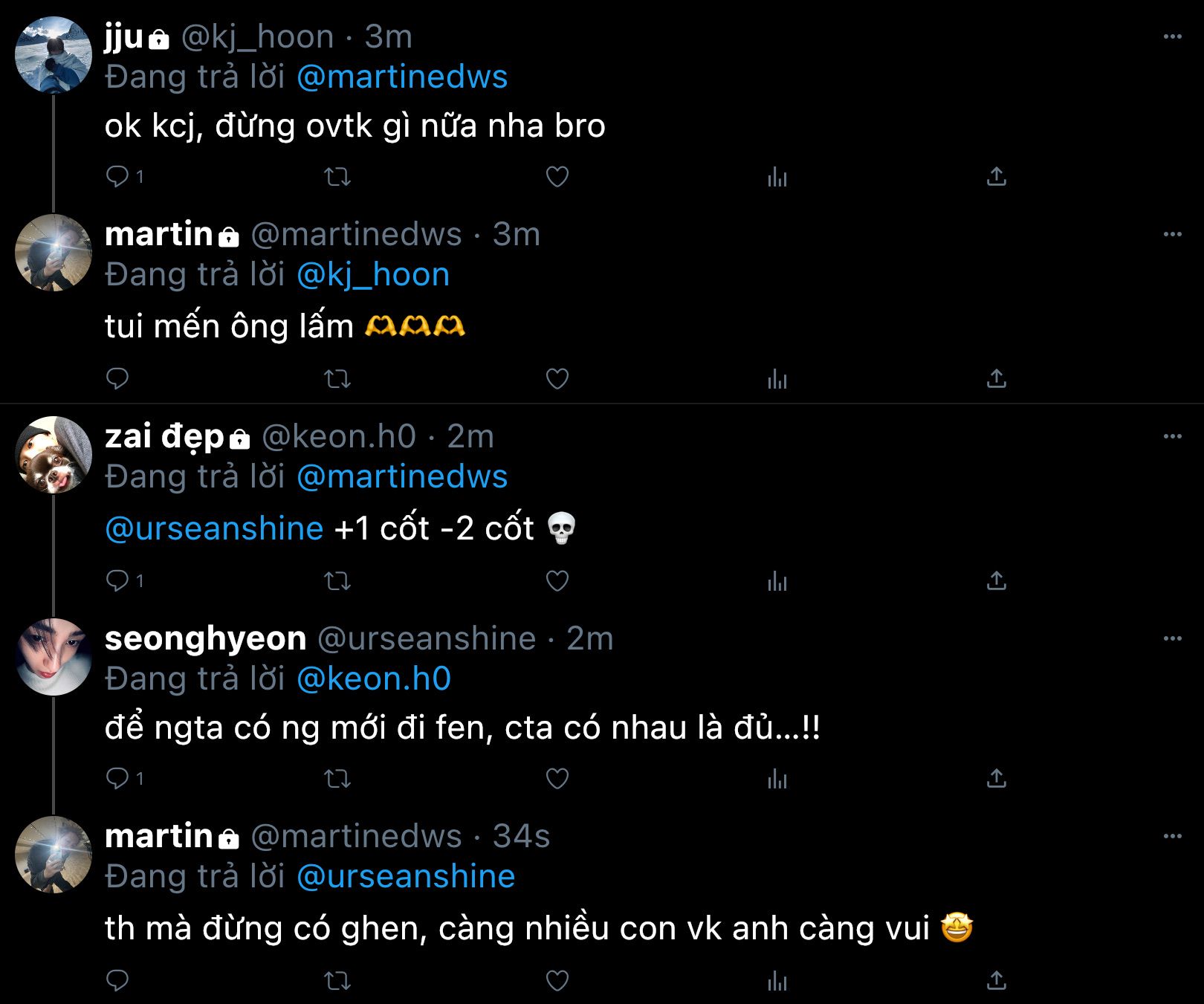Open more options on jju's tweet
This screenshot has height=1004, width=1204.
(x=1172, y=36)
